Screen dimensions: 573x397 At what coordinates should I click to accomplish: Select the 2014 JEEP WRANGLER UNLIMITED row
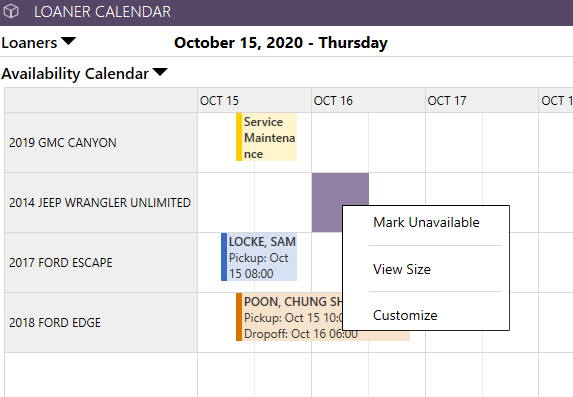pos(101,203)
